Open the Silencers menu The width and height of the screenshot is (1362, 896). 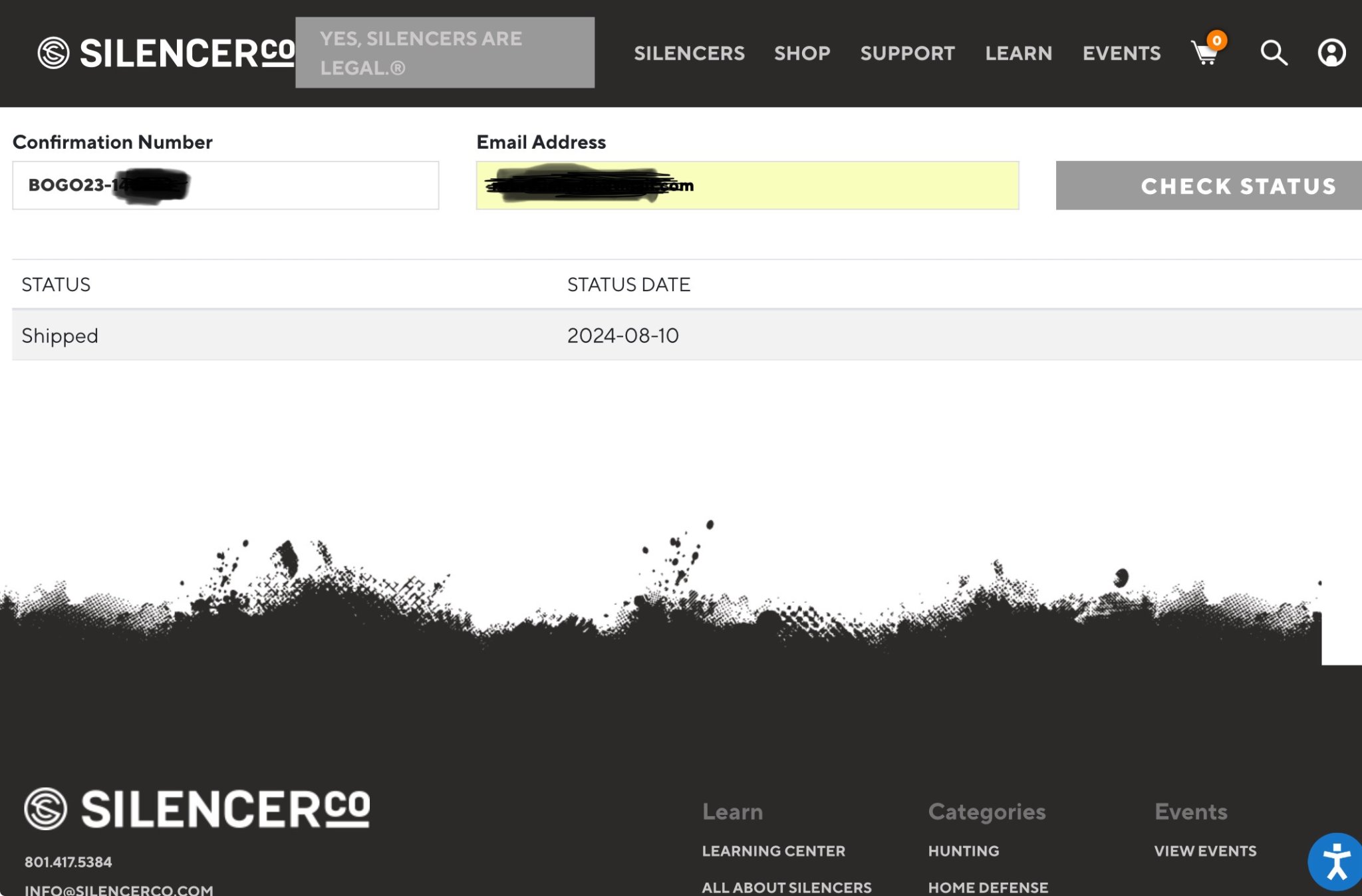689,53
